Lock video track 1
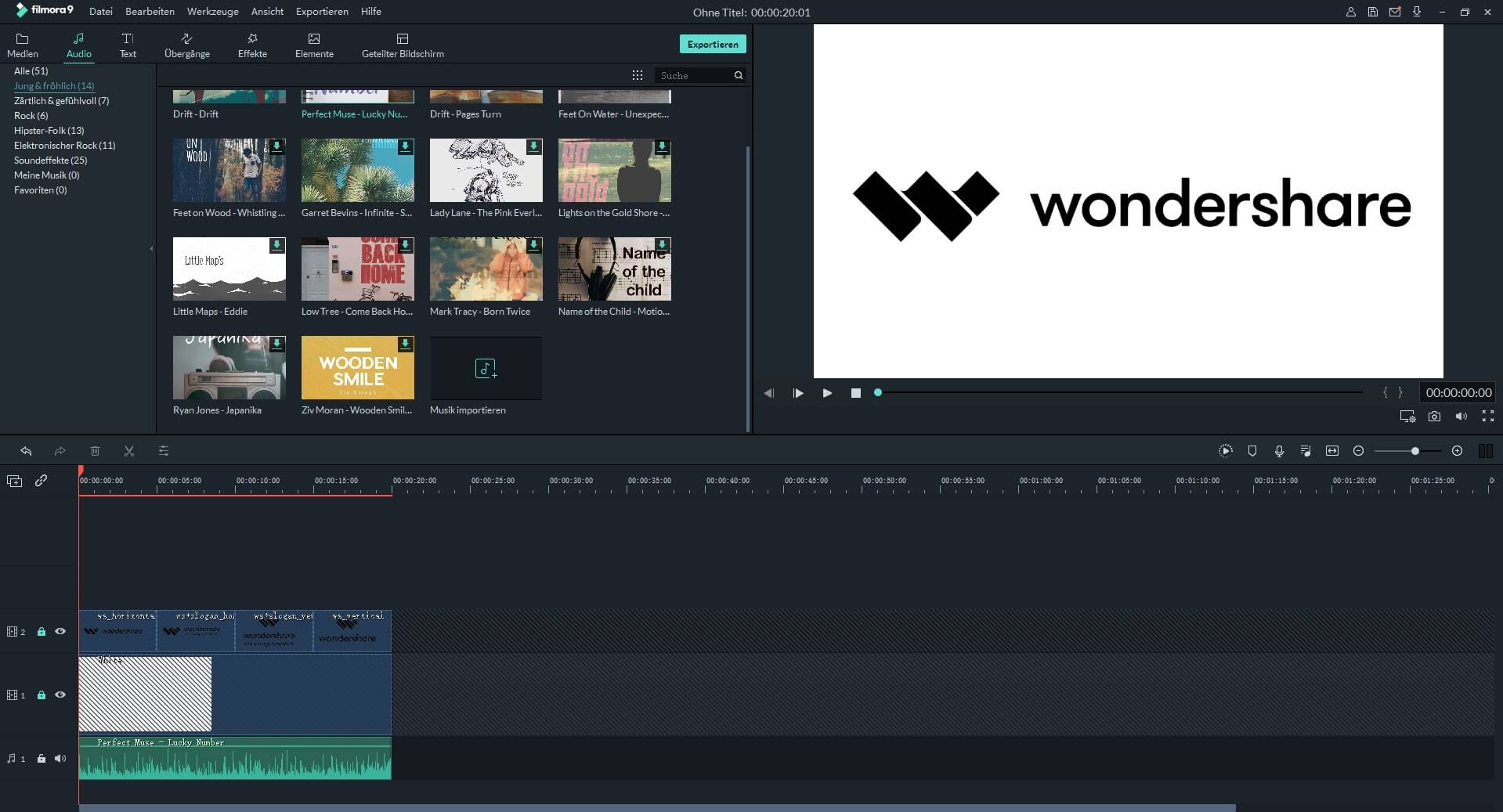Screen dimensions: 1503x812 tap(42, 695)
